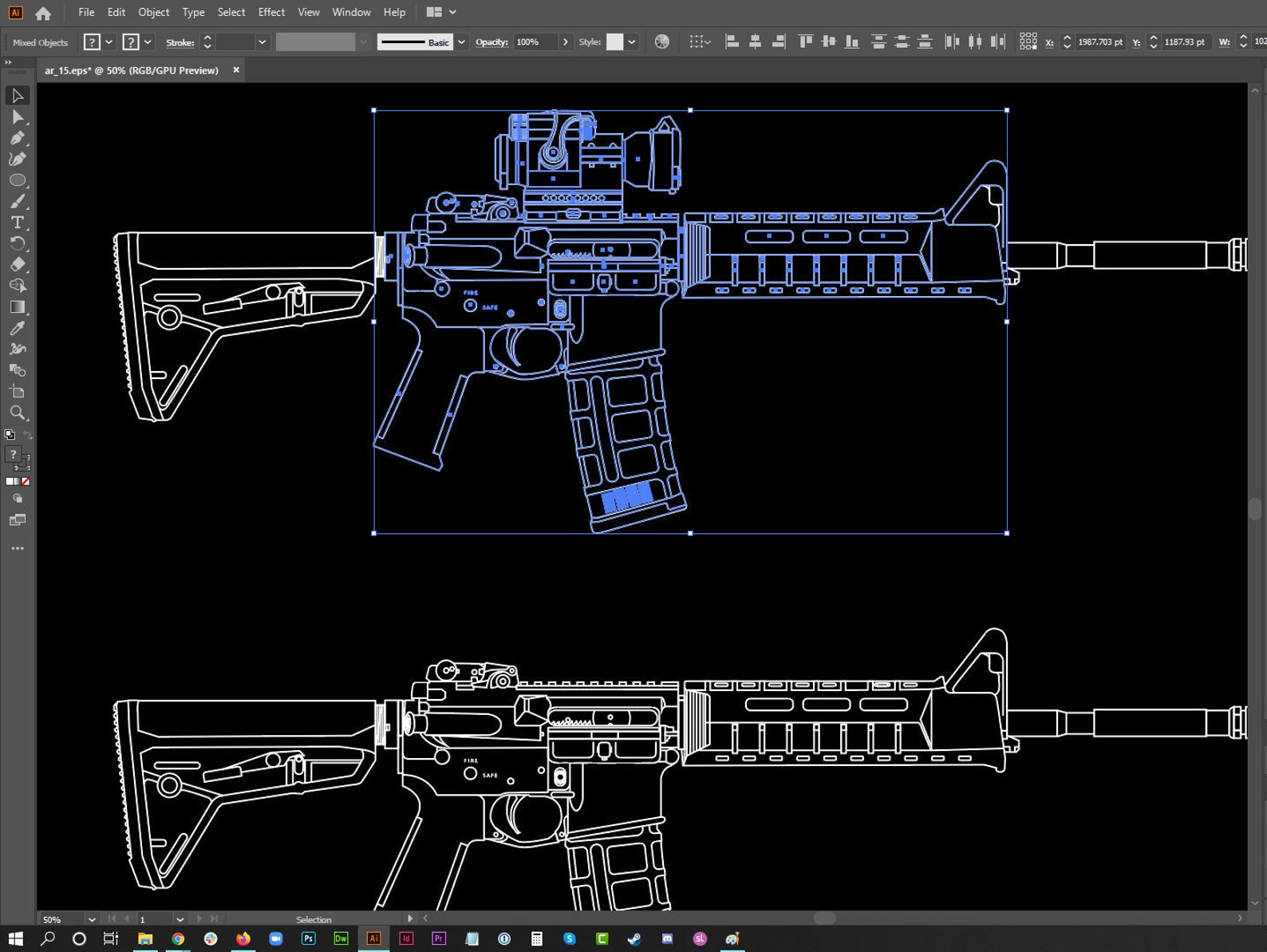Click the transform reference point grid
Viewport: 1267px width, 952px height.
click(x=1028, y=41)
